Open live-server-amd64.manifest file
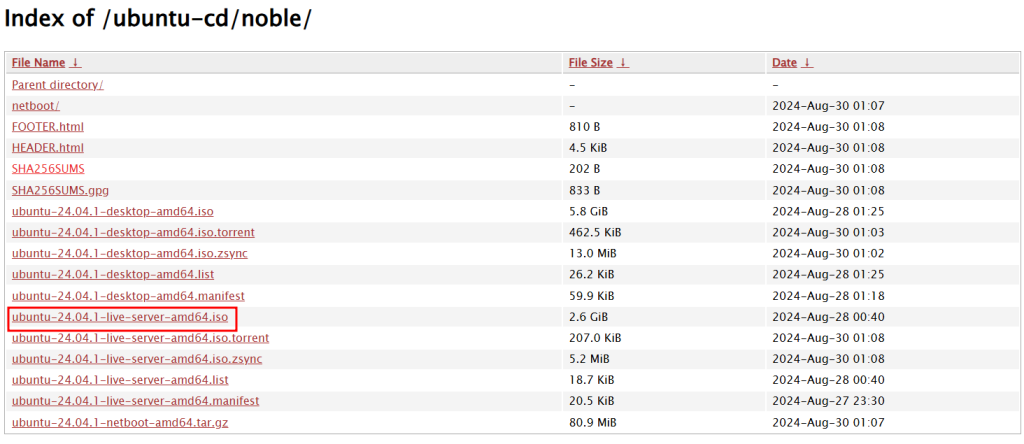This screenshot has width=1024, height=444. point(135,401)
